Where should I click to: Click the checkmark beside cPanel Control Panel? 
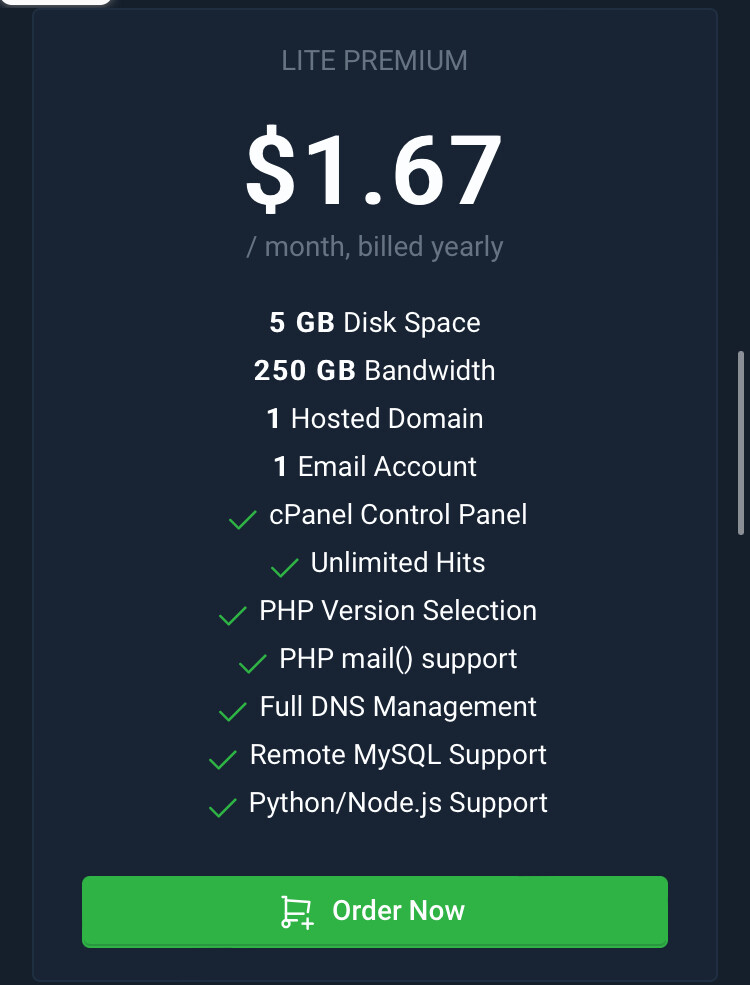point(241,519)
